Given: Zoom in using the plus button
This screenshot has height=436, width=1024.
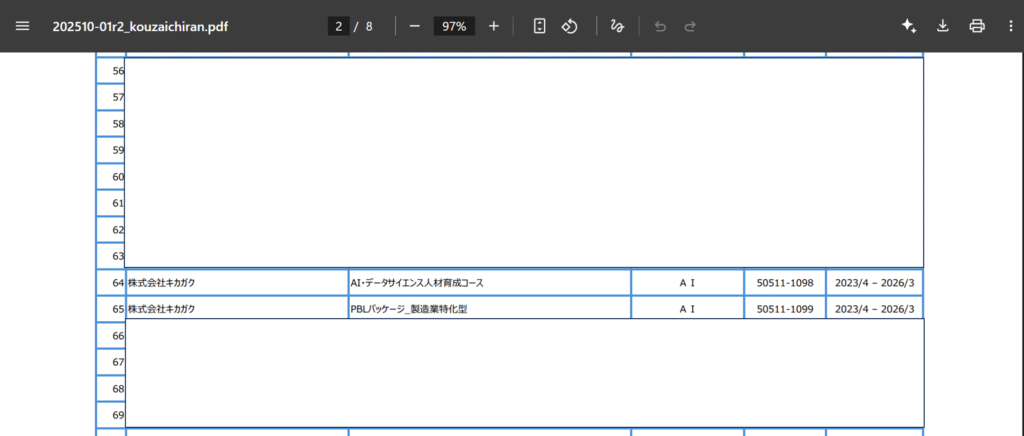Looking at the screenshot, I should point(493,26).
